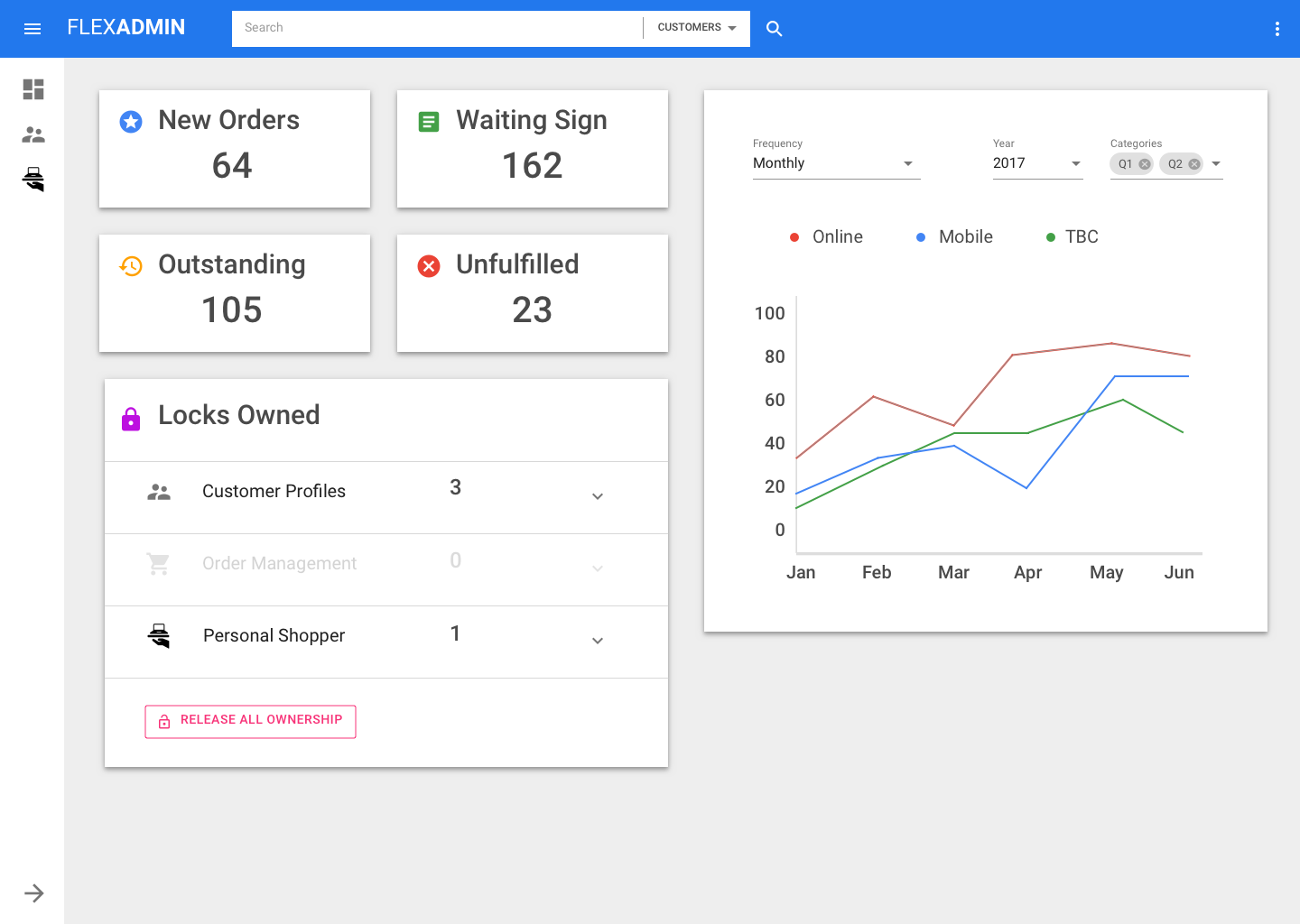Open the Frequency Monthly dropdown

[836, 163]
